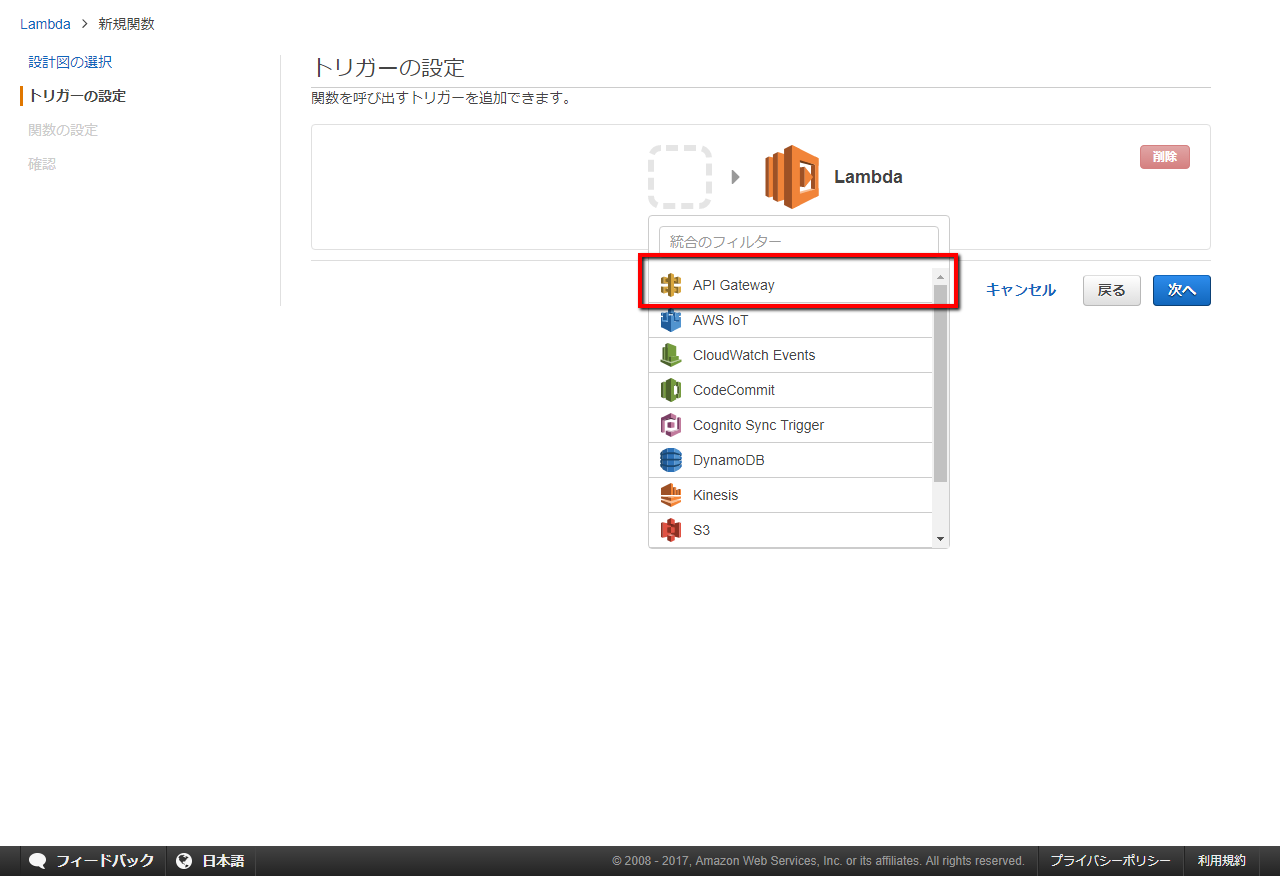This screenshot has height=876, width=1280.
Task: Remove the trigger with 削除 button
Action: point(1164,157)
